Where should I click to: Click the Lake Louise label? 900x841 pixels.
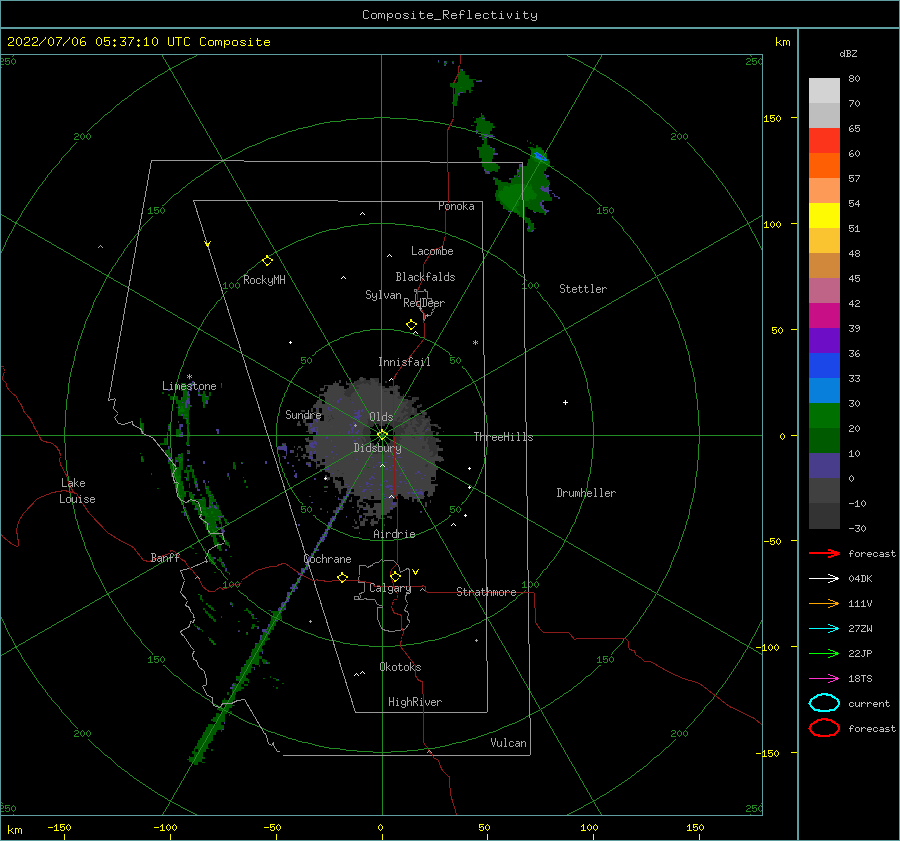[x=77, y=491]
